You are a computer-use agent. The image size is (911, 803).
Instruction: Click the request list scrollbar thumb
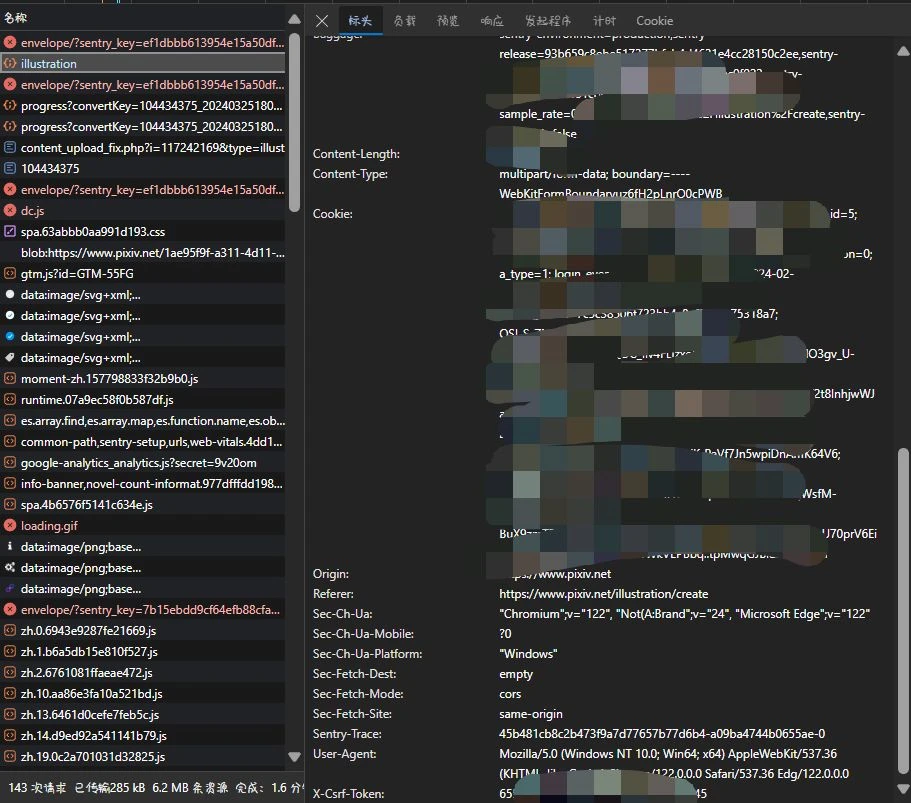(295, 122)
